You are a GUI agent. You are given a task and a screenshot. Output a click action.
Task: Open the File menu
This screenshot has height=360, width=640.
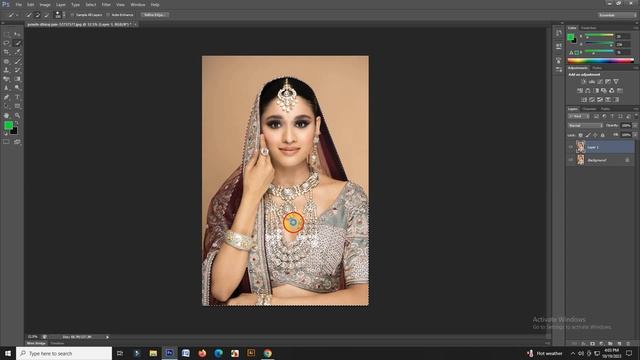tap(18, 4)
